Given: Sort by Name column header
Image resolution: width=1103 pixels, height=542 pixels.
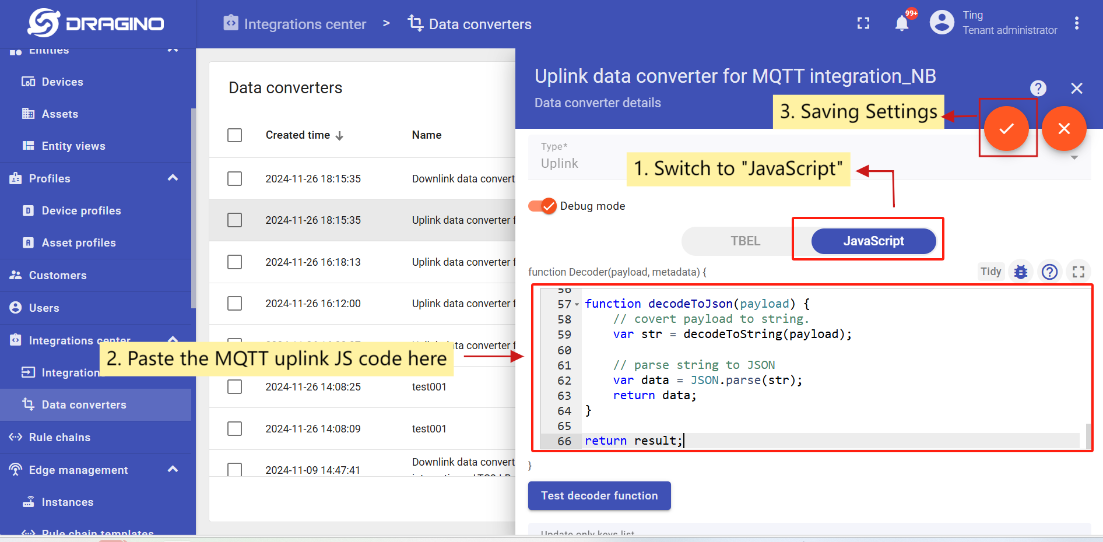Looking at the screenshot, I should (x=426, y=135).
